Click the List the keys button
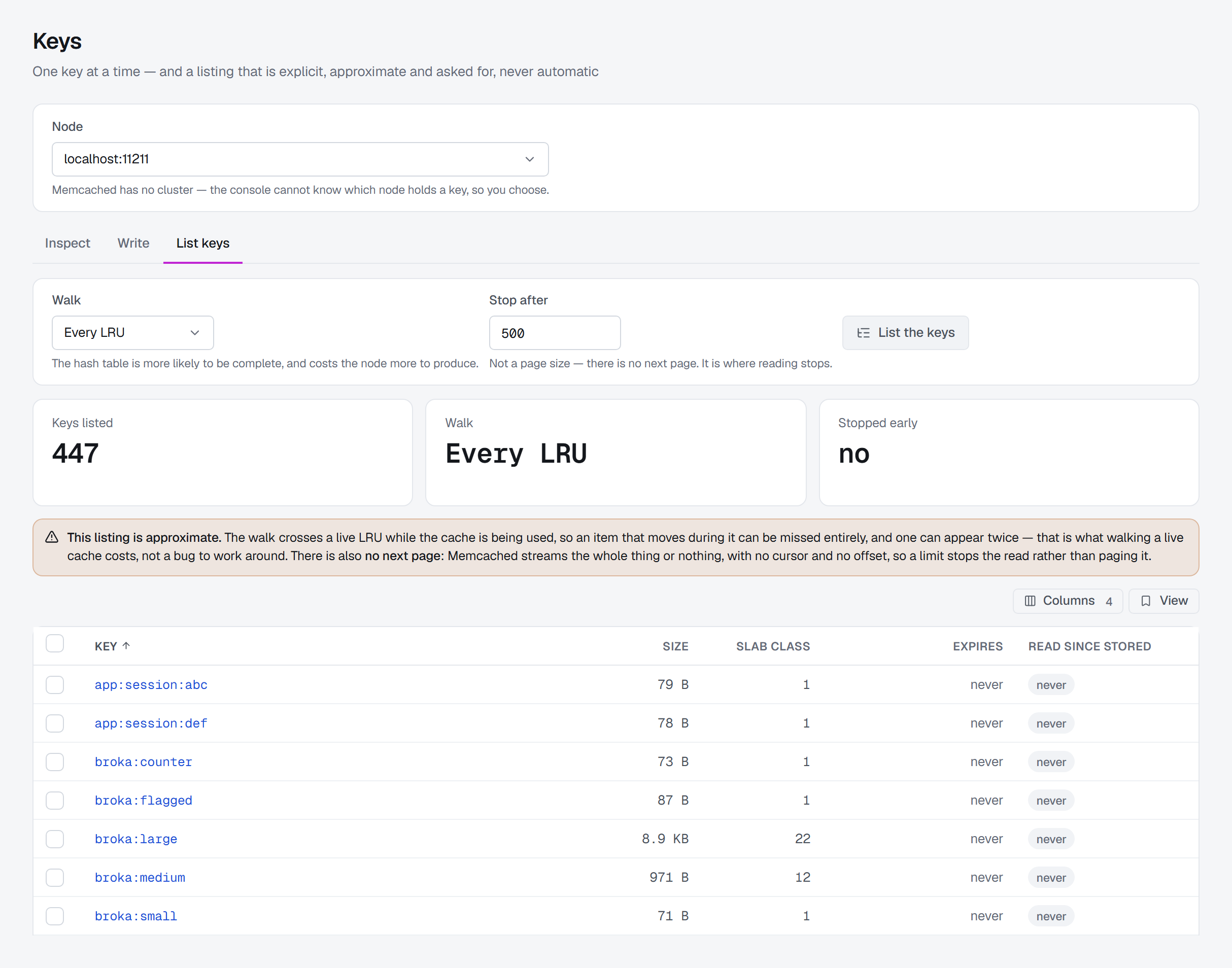This screenshot has width=1232, height=968. coord(905,333)
